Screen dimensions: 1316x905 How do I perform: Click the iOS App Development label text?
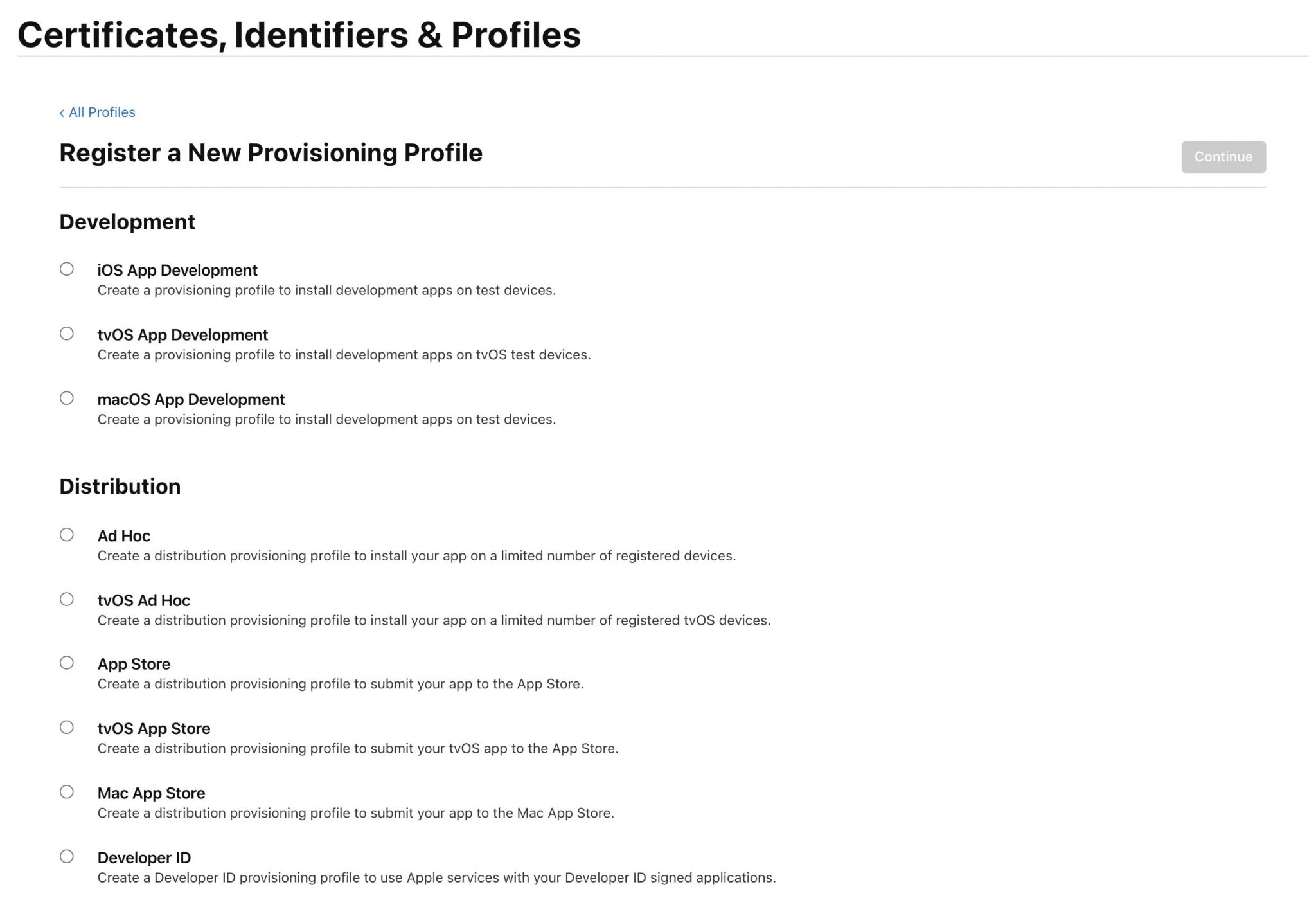point(177,270)
